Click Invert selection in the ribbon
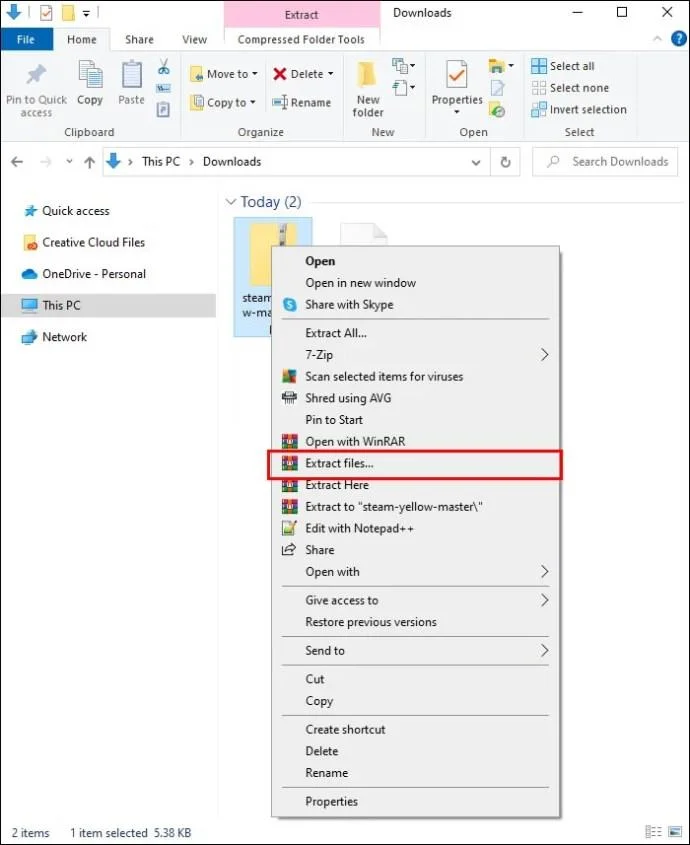 [579, 110]
